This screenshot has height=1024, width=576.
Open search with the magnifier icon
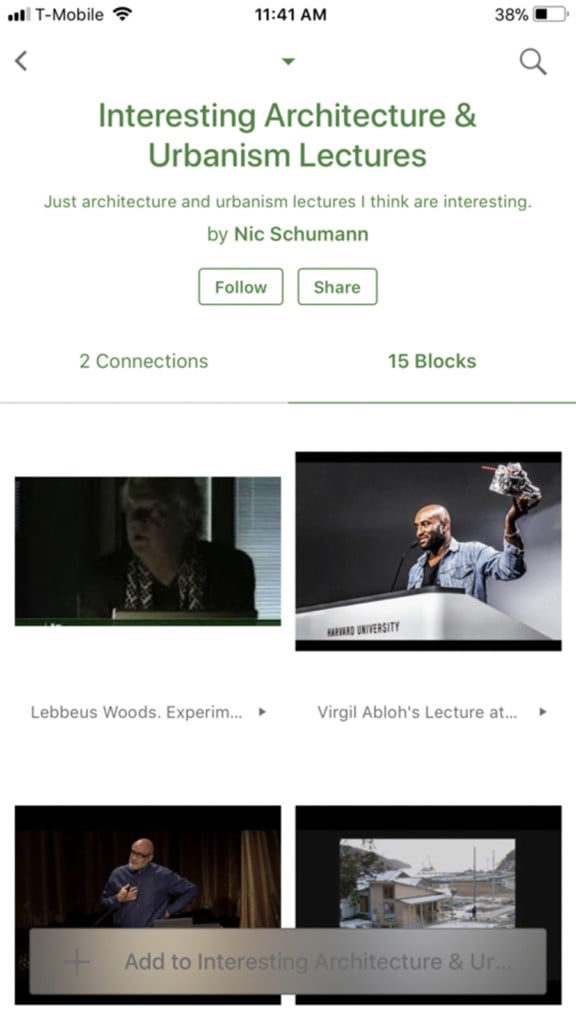(533, 62)
